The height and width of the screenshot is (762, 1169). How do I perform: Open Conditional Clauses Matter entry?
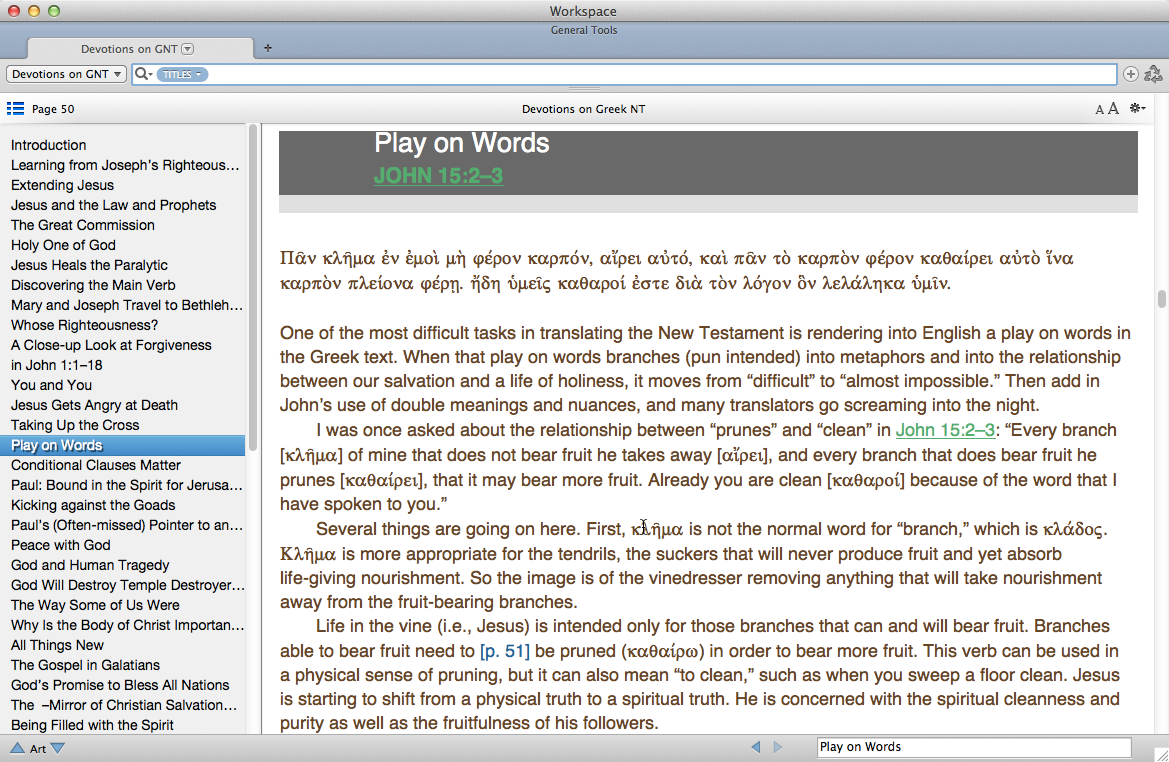(96, 465)
